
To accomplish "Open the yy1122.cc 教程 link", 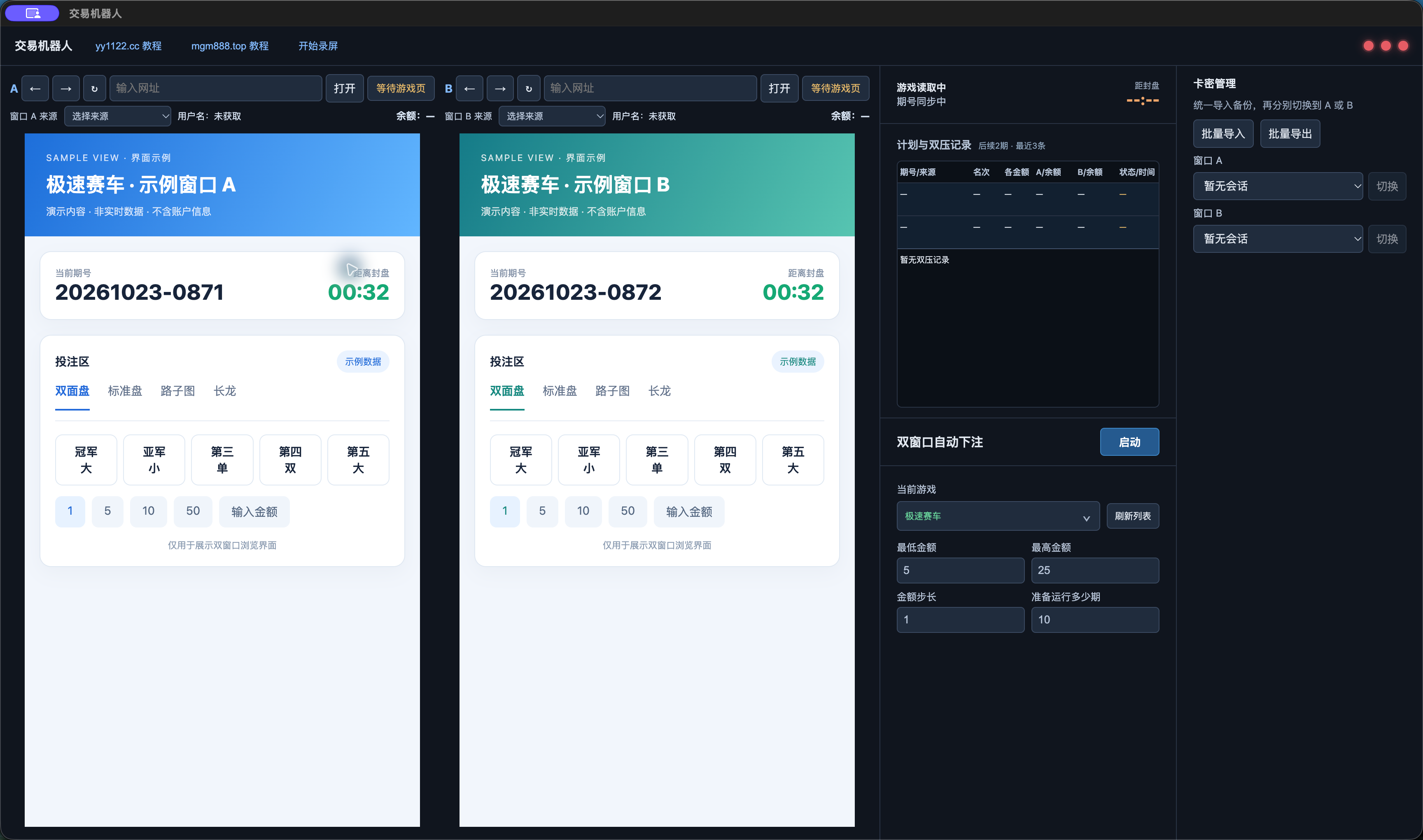I will click(x=128, y=46).
